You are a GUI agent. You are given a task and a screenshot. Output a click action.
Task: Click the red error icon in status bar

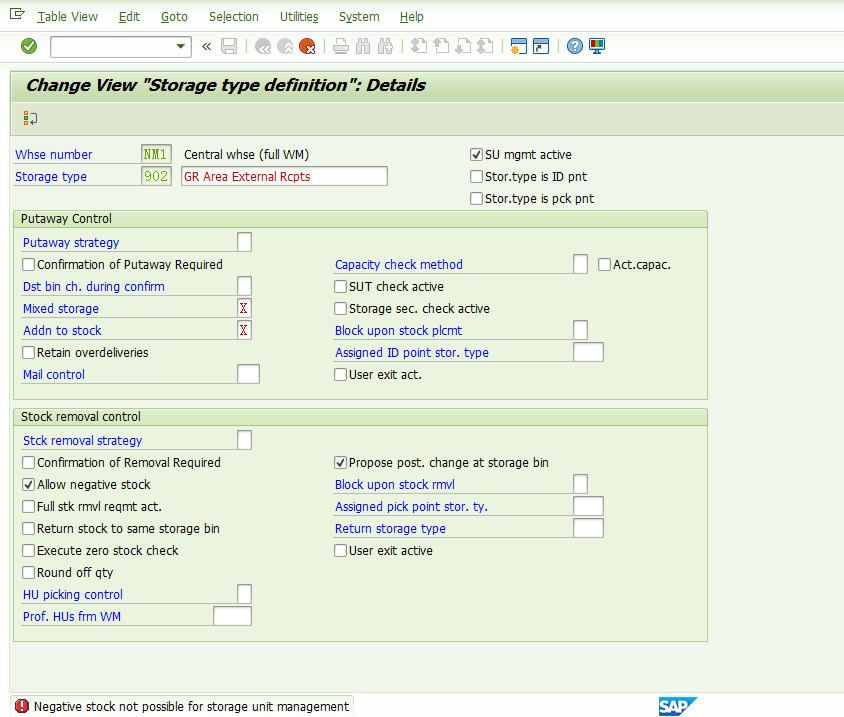click(22, 706)
